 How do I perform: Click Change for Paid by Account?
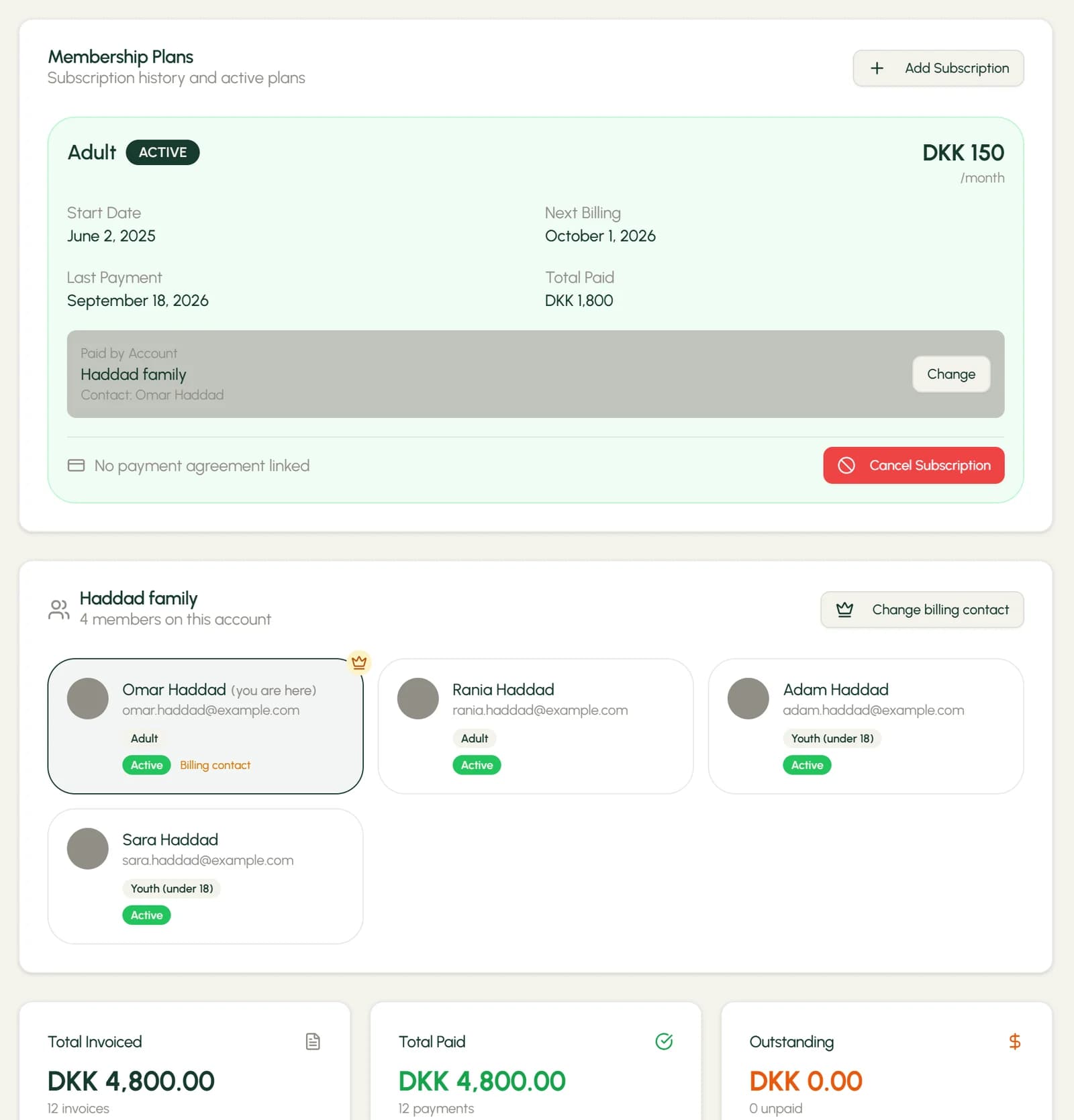[951, 374]
